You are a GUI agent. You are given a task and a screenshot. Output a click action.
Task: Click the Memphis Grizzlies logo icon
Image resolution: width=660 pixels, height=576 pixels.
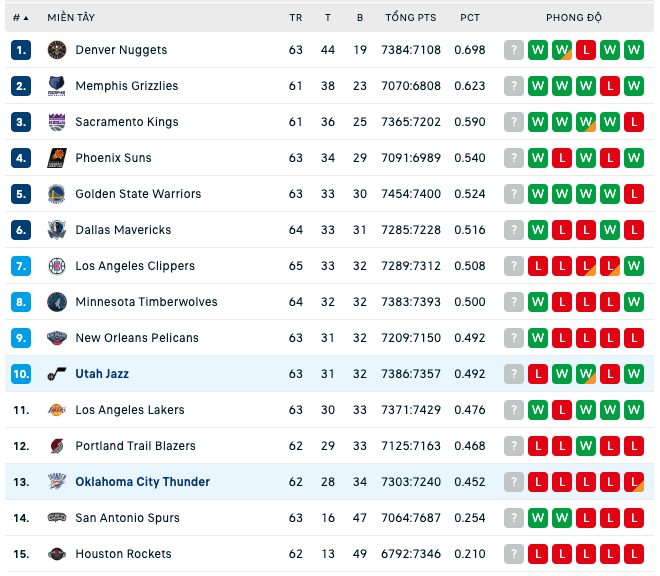click(57, 86)
